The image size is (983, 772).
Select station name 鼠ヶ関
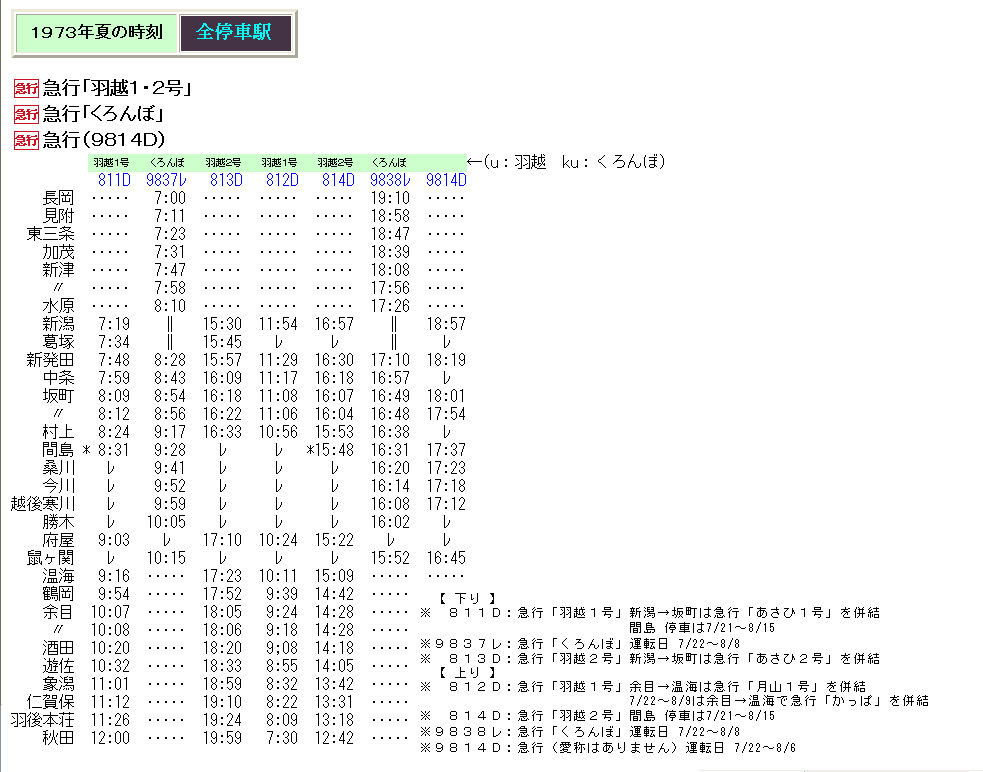pos(50,558)
